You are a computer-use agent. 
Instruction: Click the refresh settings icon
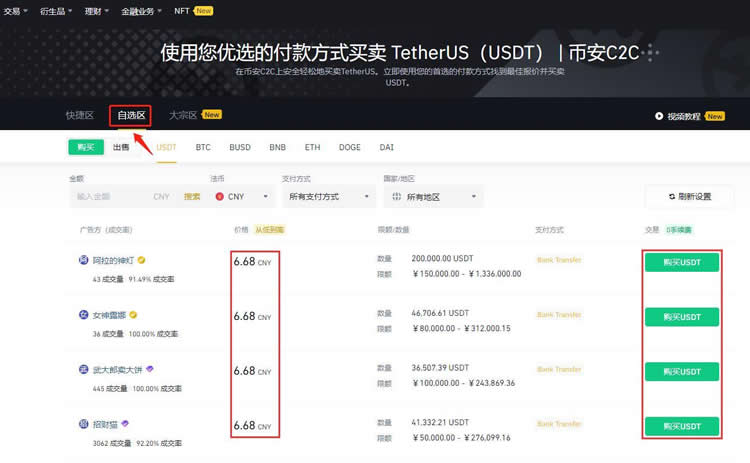[x=672, y=197]
